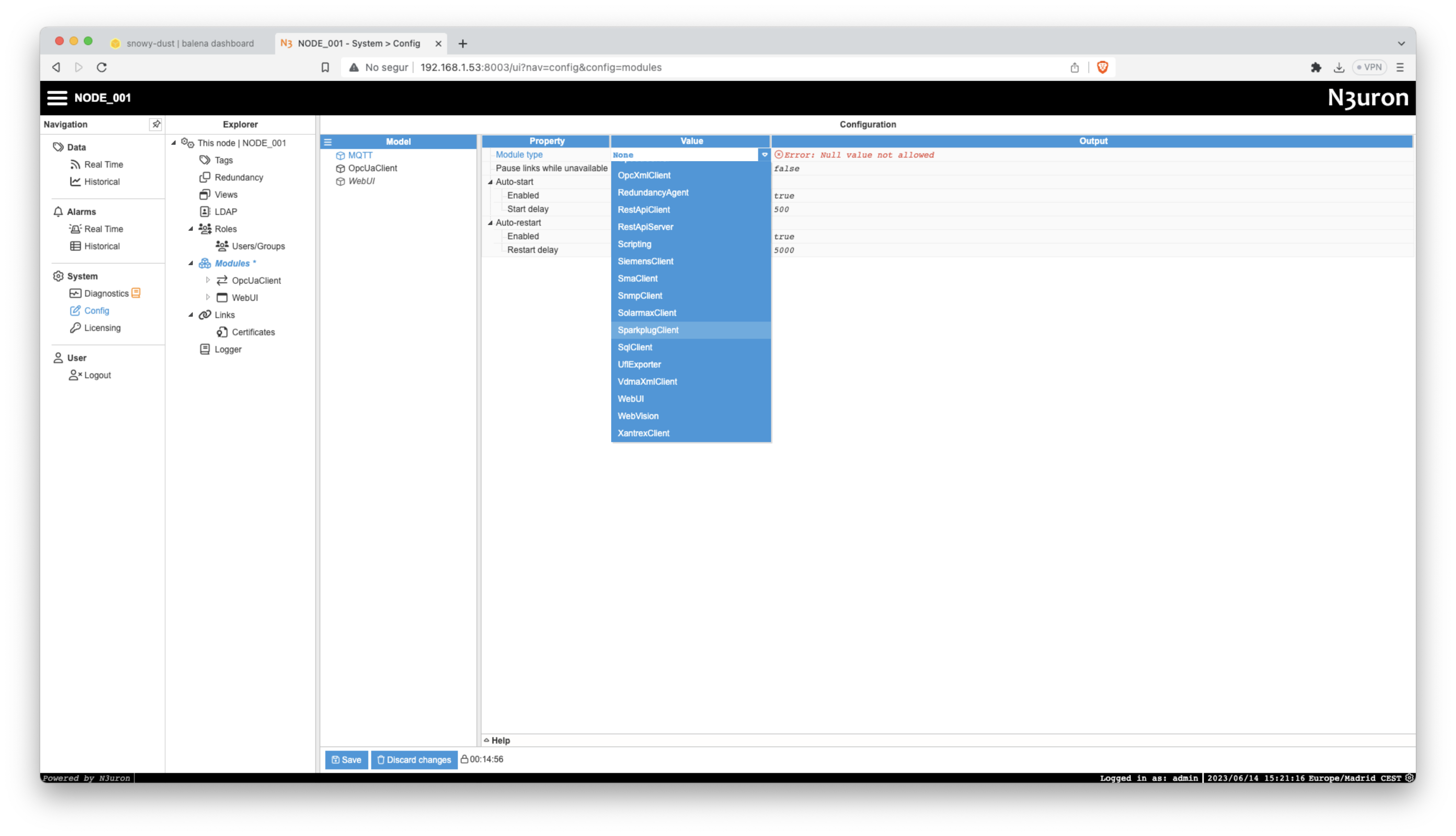
Task: Reload the browser page
Action: click(102, 67)
